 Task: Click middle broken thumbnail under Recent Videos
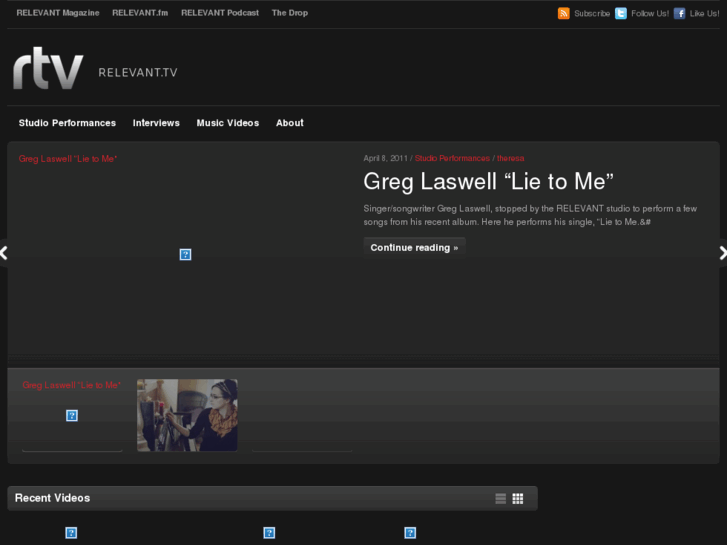269,533
